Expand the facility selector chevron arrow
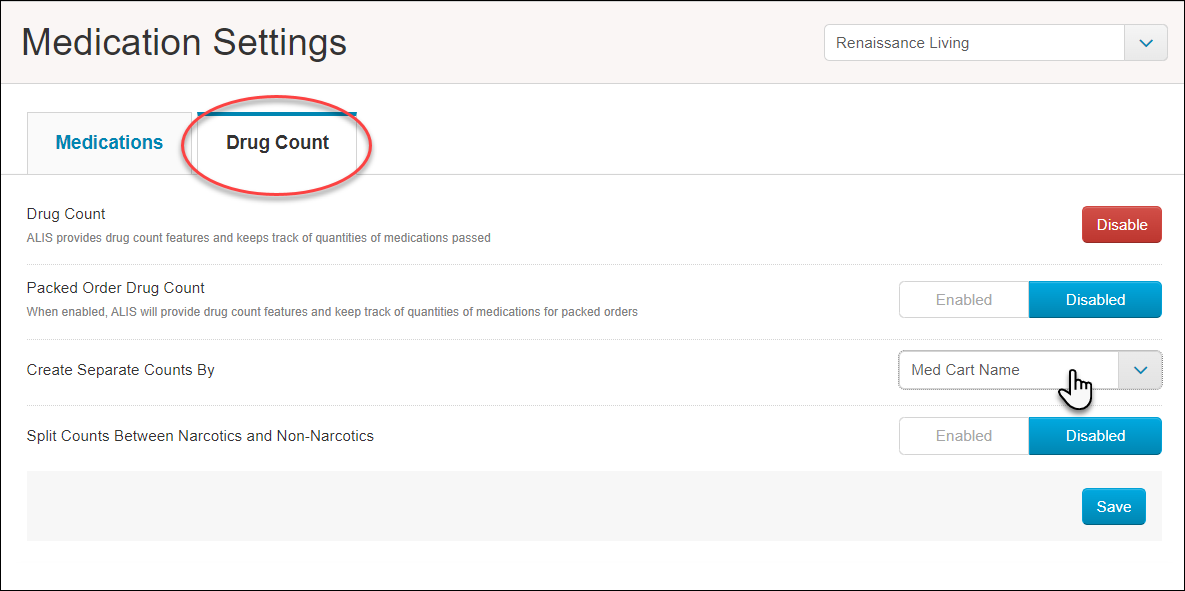Viewport: 1185px width, 591px height. 1145,42
